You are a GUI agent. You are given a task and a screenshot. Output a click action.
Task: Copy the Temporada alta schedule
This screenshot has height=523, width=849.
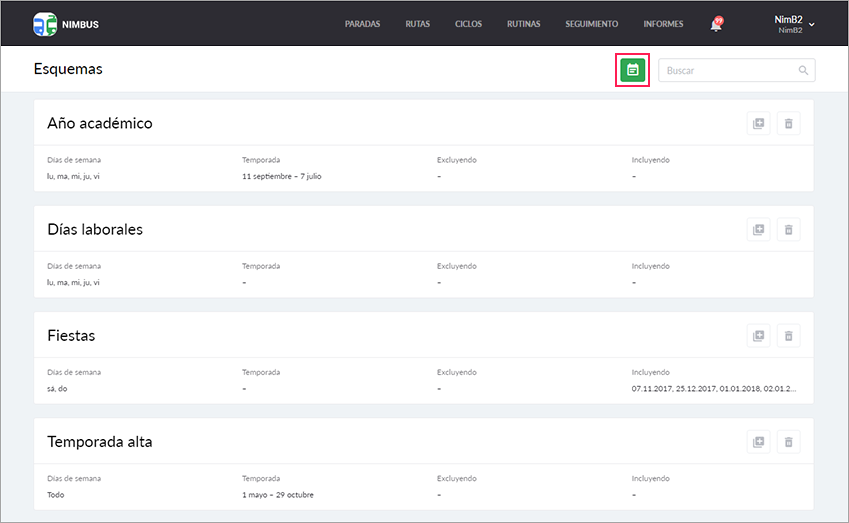pyautogui.click(x=758, y=442)
